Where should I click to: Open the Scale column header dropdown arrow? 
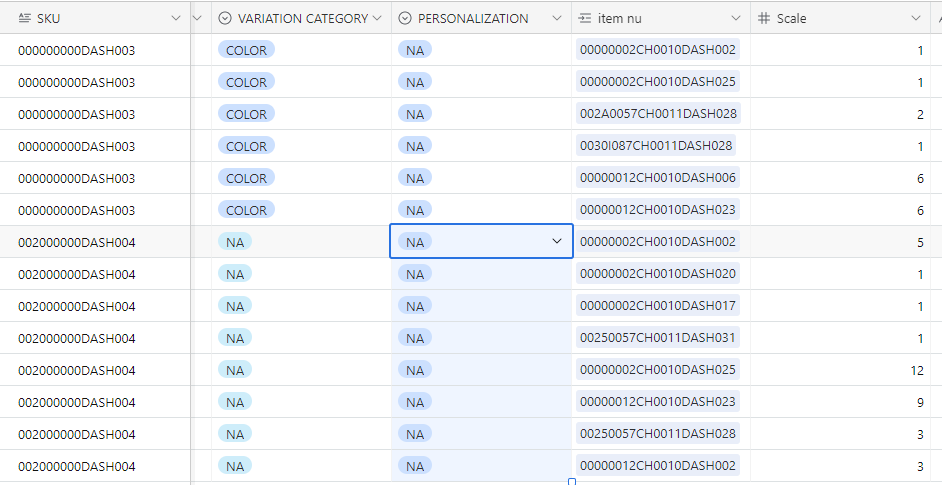click(916, 19)
